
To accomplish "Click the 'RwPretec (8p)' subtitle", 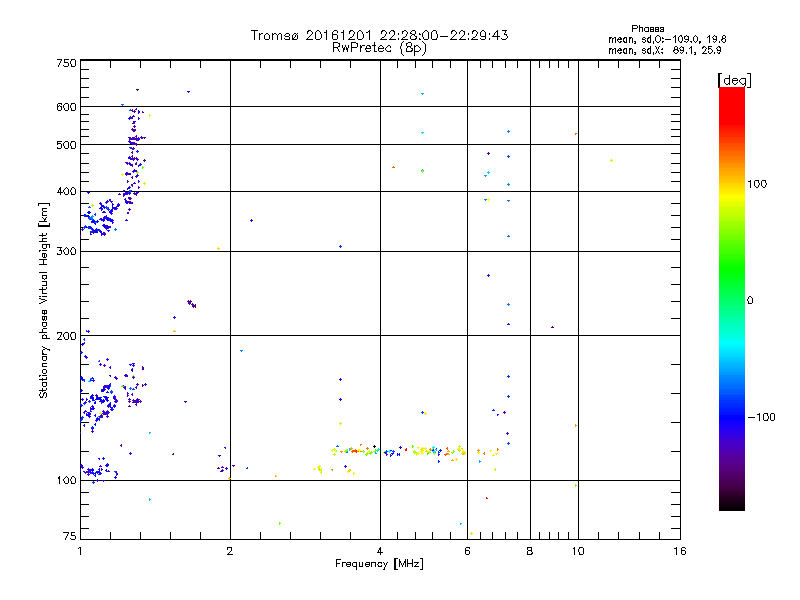I will coord(379,48).
